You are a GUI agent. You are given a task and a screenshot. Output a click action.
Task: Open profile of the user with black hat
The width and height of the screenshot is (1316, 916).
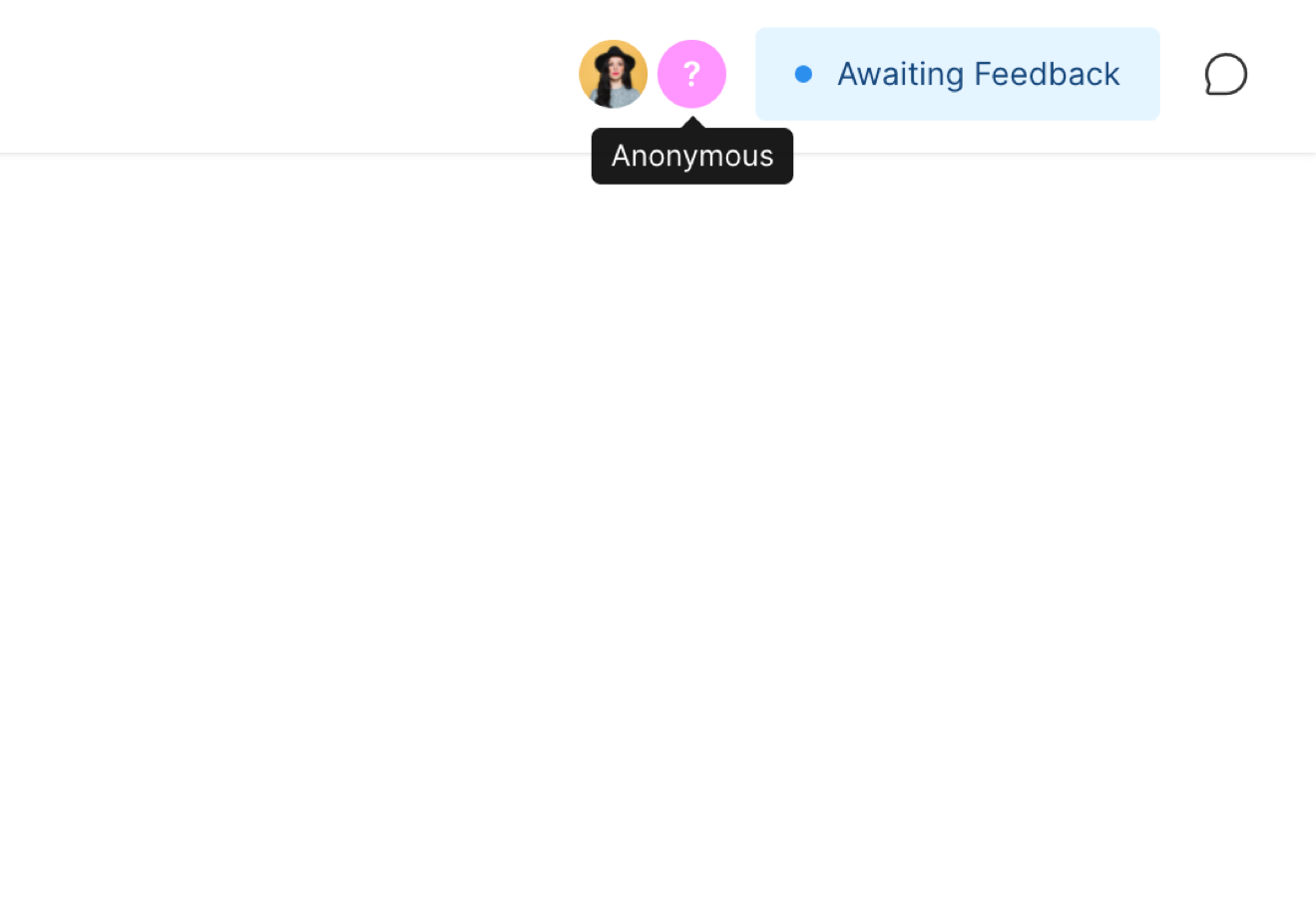(x=613, y=74)
